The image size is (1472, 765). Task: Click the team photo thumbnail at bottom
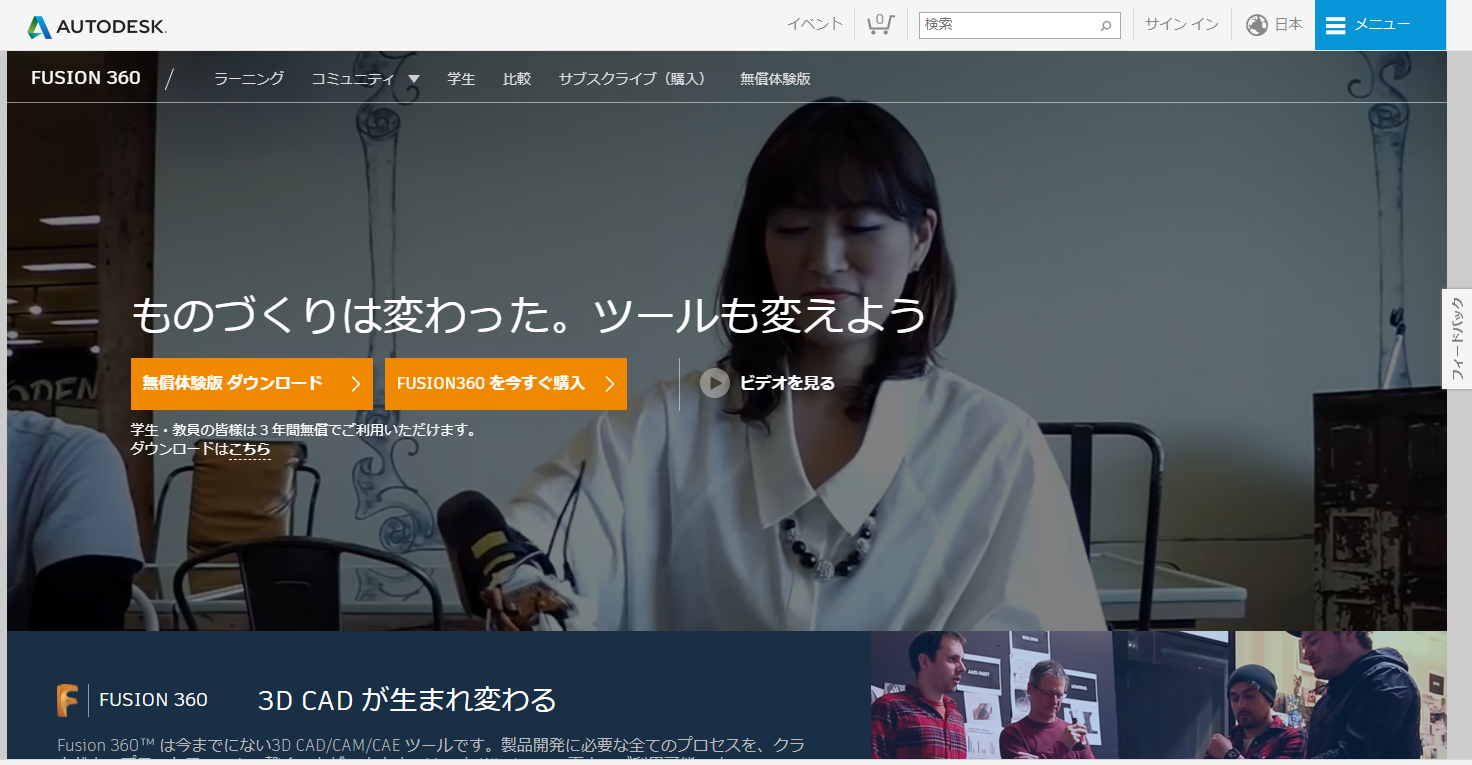coord(1158,695)
